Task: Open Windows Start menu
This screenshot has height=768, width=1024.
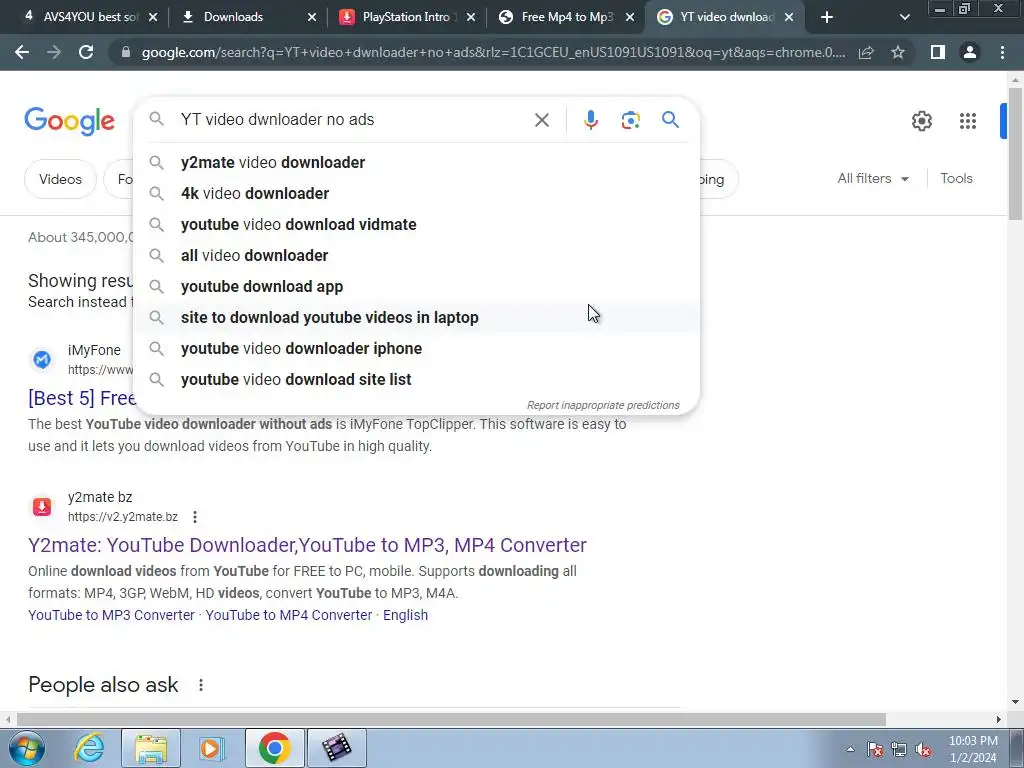Action: (26, 748)
